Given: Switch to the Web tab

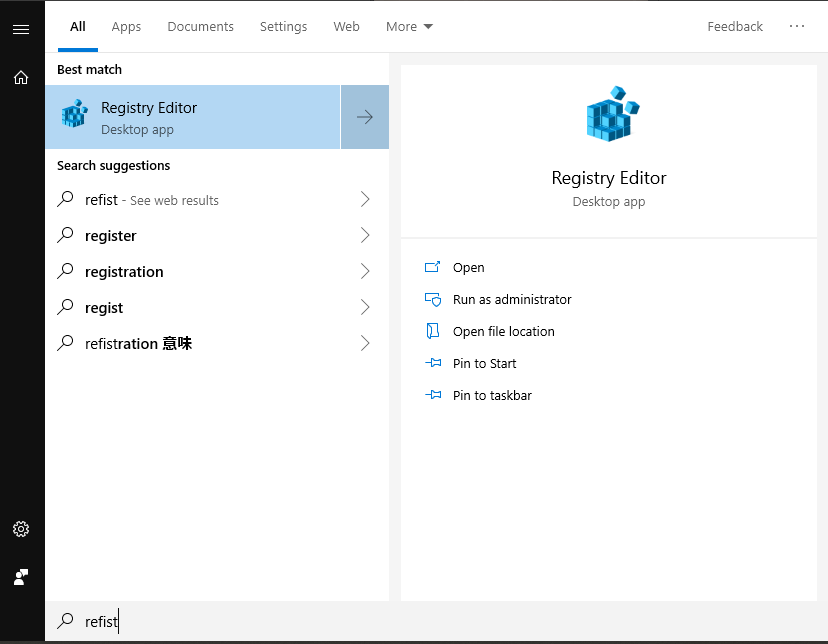Looking at the screenshot, I should point(346,26).
